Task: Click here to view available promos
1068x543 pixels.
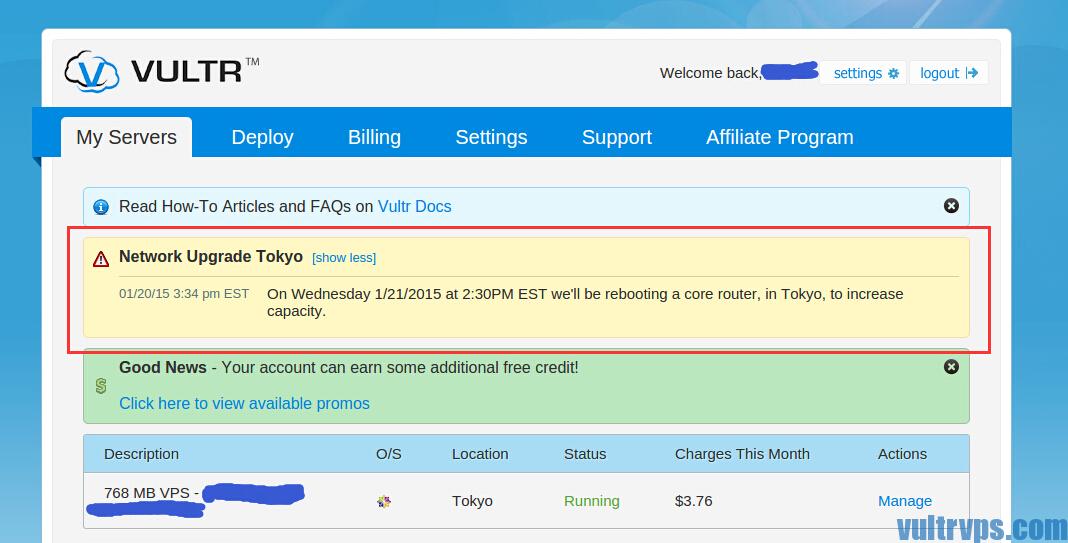Action: tap(244, 403)
